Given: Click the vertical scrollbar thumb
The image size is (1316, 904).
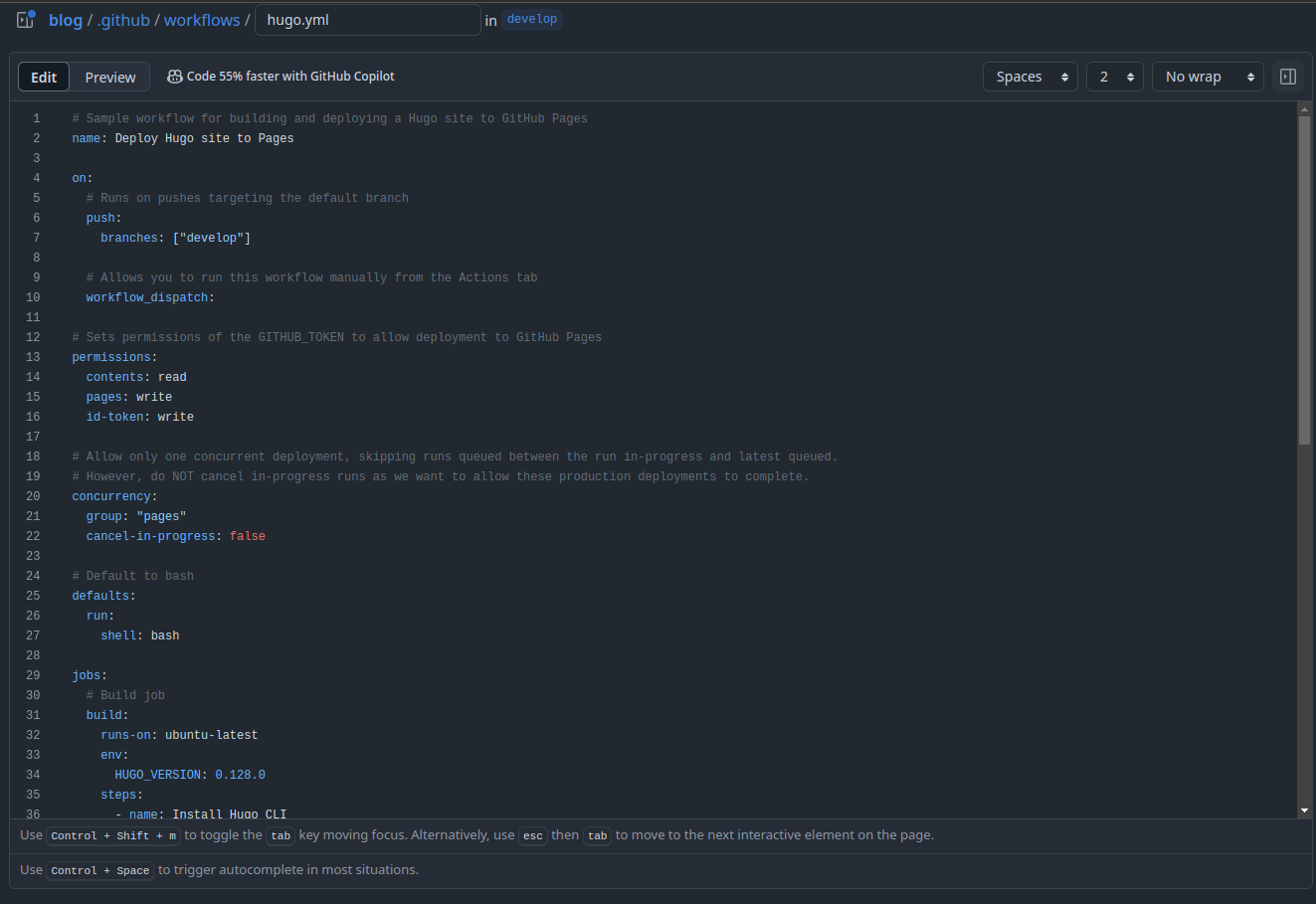Looking at the screenshot, I should tap(1305, 280).
